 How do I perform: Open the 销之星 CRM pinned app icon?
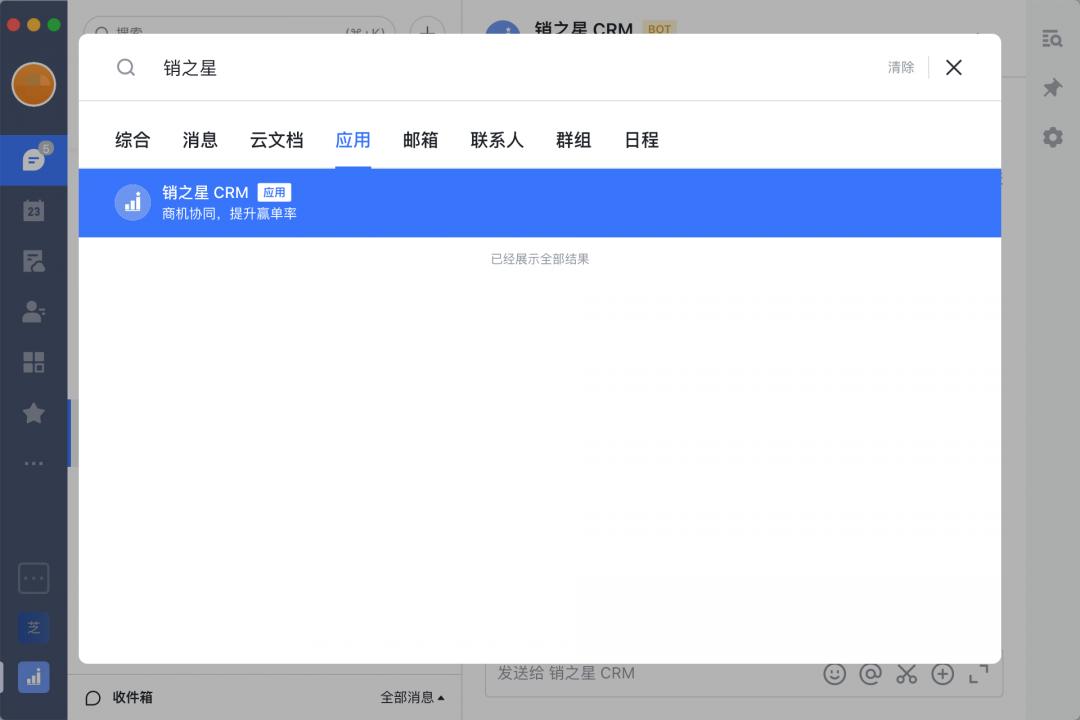click(34, 677)
